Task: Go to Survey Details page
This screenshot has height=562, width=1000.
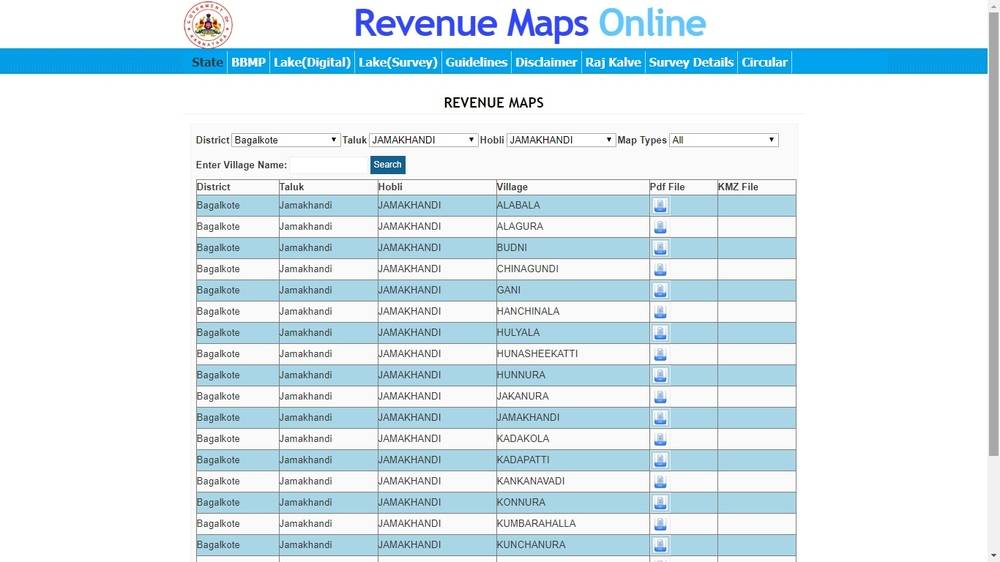Action: (691, 62)
